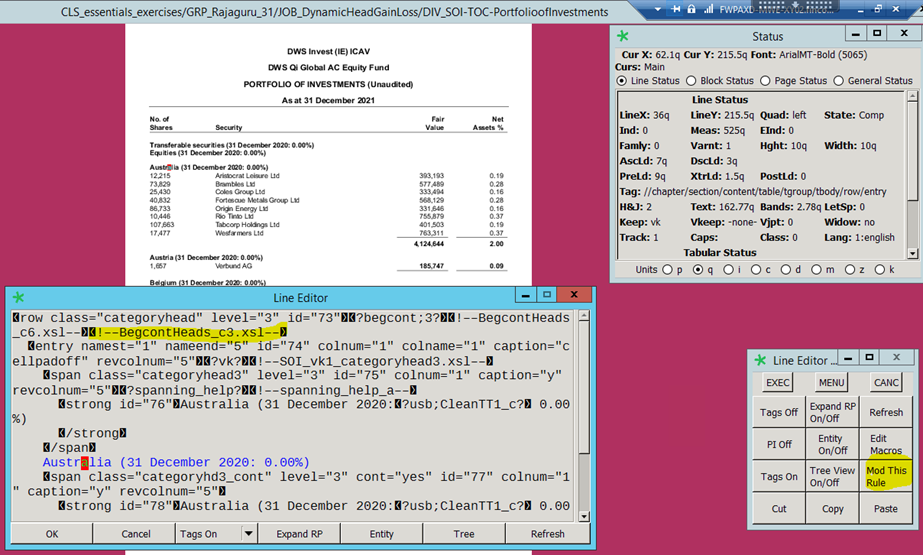
Task: Click EXEC in the Line Editor palette
Action: pyautogui.click(x=778, y=383)
